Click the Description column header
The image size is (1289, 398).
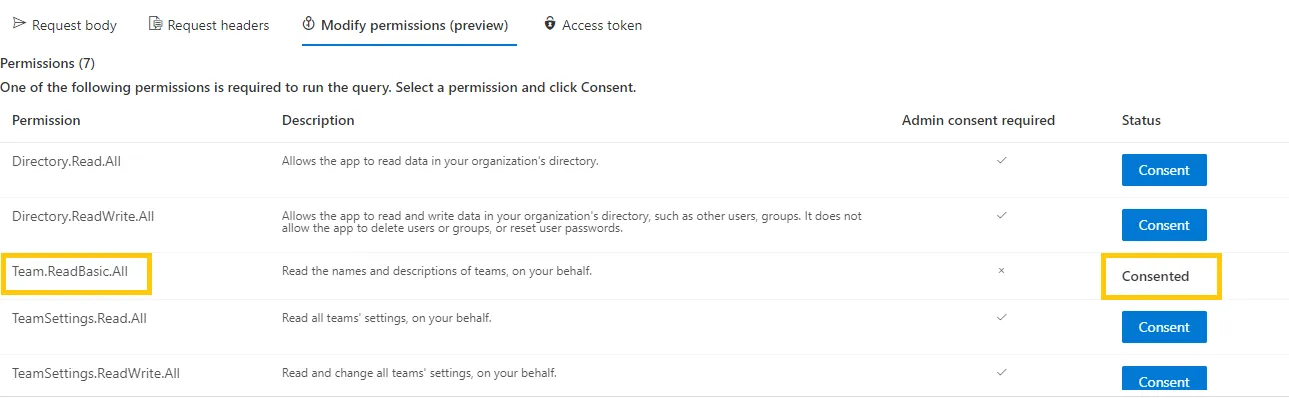(318, 120)
